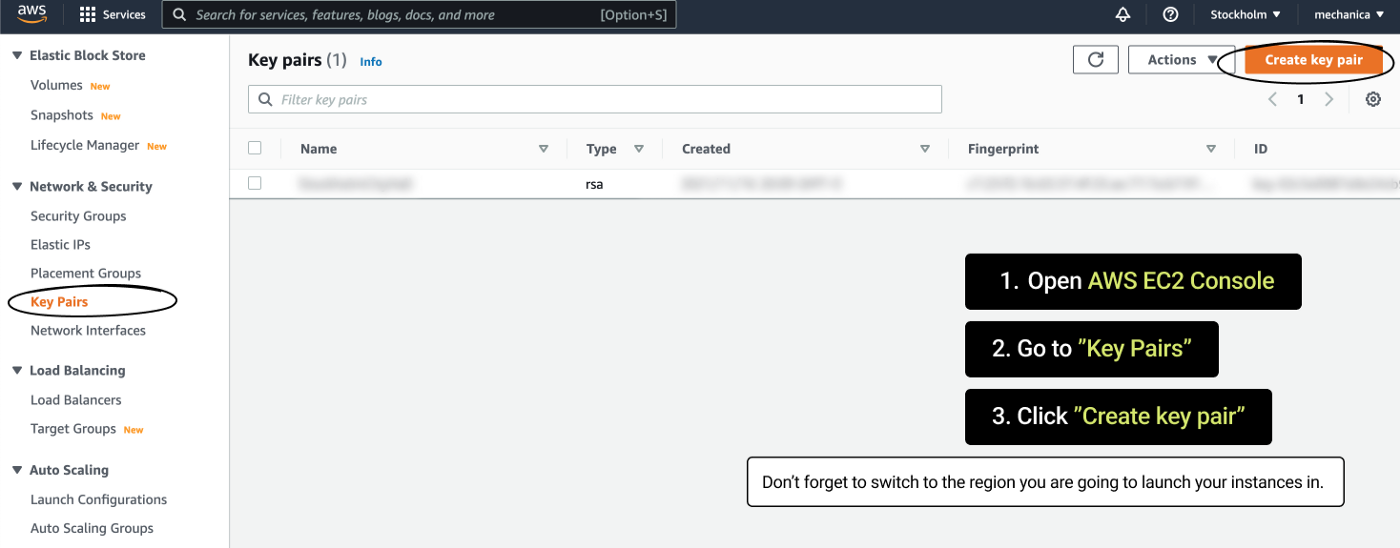Image resolution: width=1400 pixels, height=548 pixels.
Task: Refresh the key pairs list
Action: point(1096,60)
